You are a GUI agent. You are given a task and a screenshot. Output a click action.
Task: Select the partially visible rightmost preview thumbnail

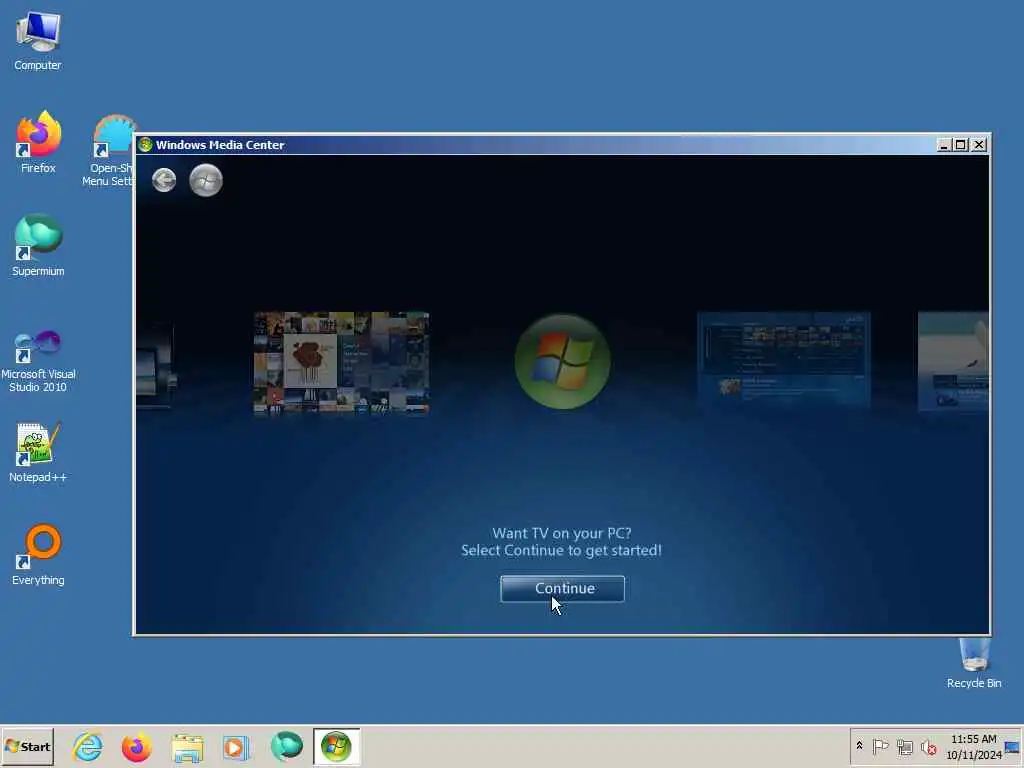pyautogui.click(x=953, y=361)
